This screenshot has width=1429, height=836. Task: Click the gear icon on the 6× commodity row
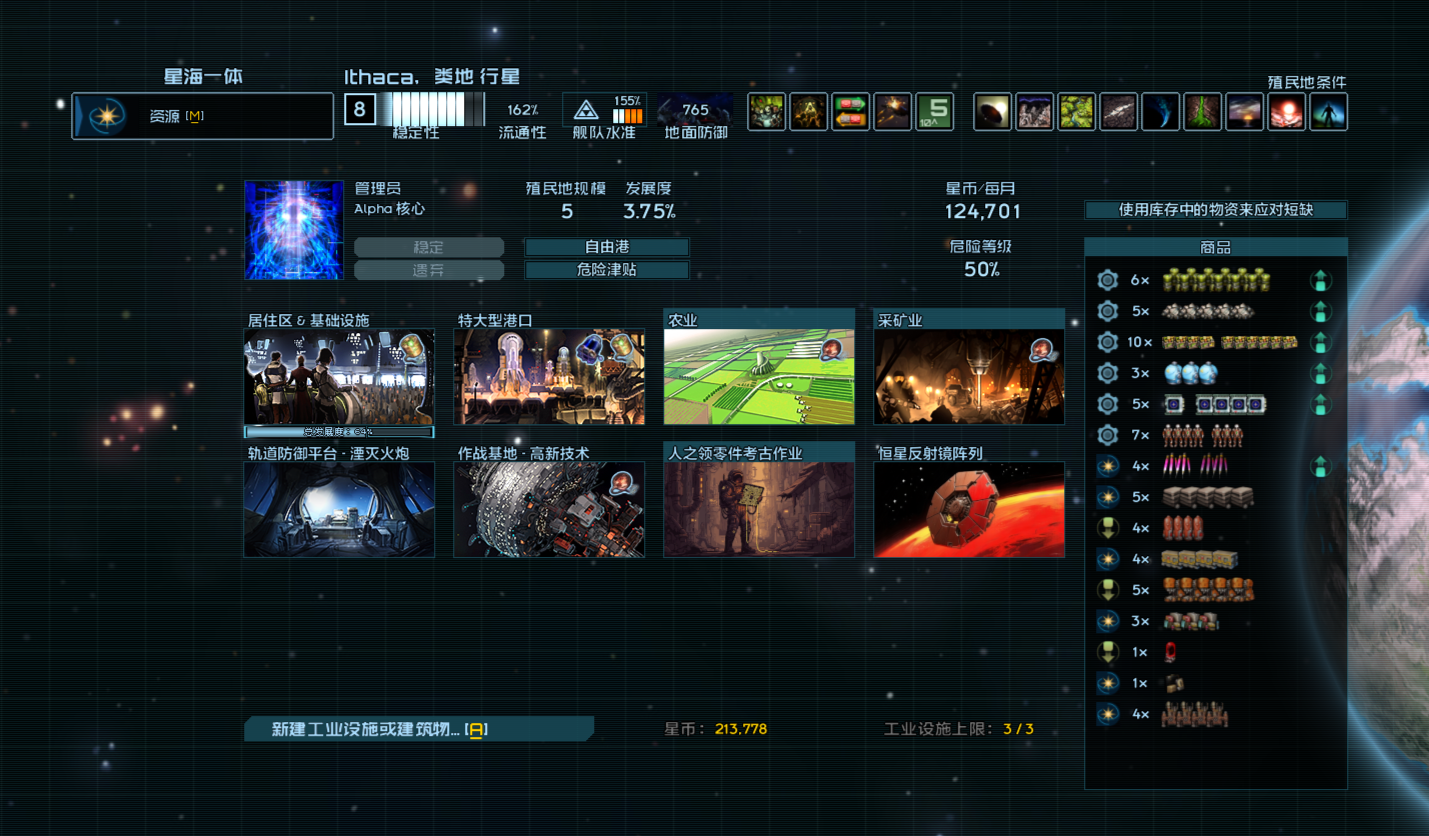[1107, 280]
